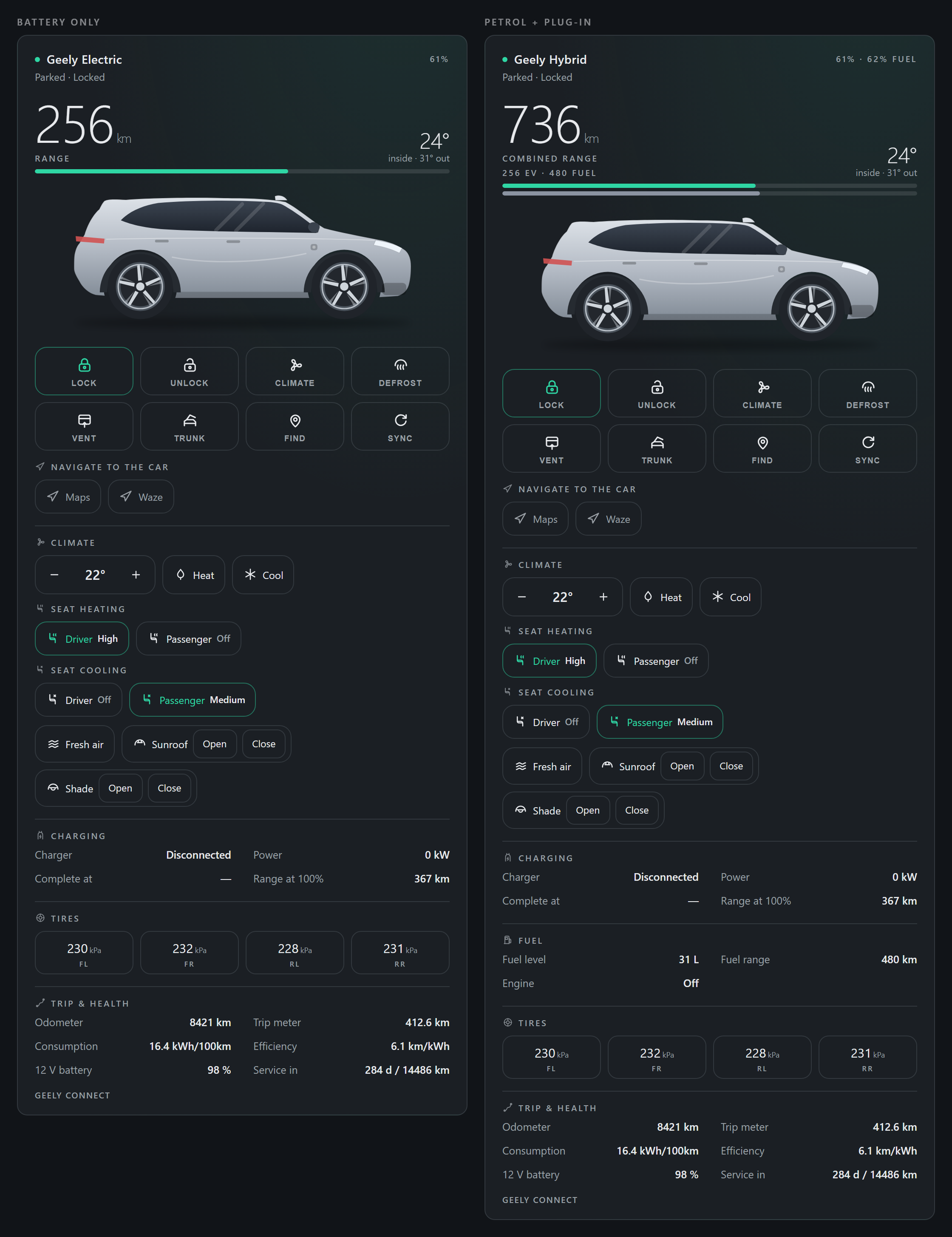Select FR tire 232 kPa on Electric card
Viewport: 952px width, 1237px height.
click(189, 953)
